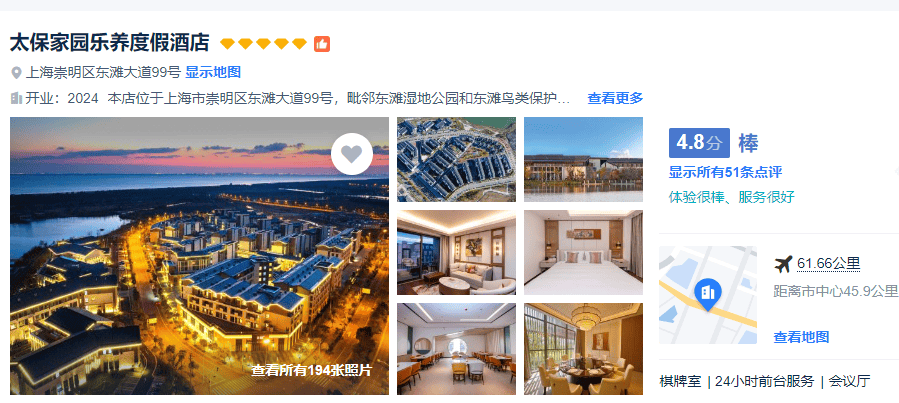Click the building icon before 开业

[16, 98]
